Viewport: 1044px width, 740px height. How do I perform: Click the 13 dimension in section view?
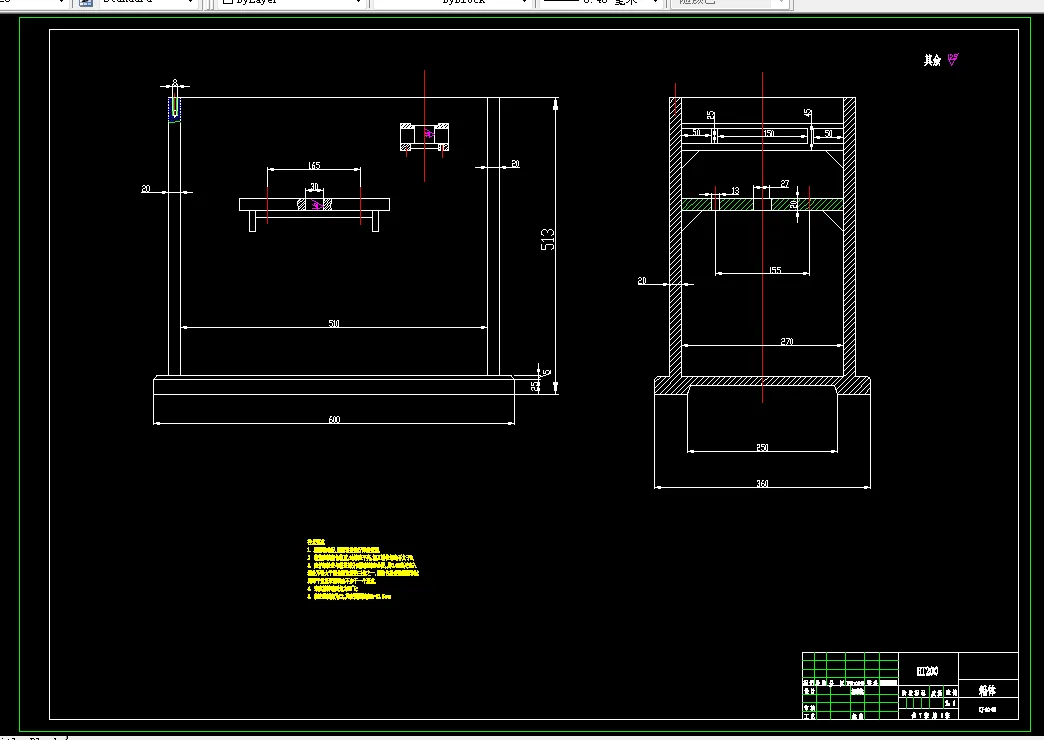point(735,190)
